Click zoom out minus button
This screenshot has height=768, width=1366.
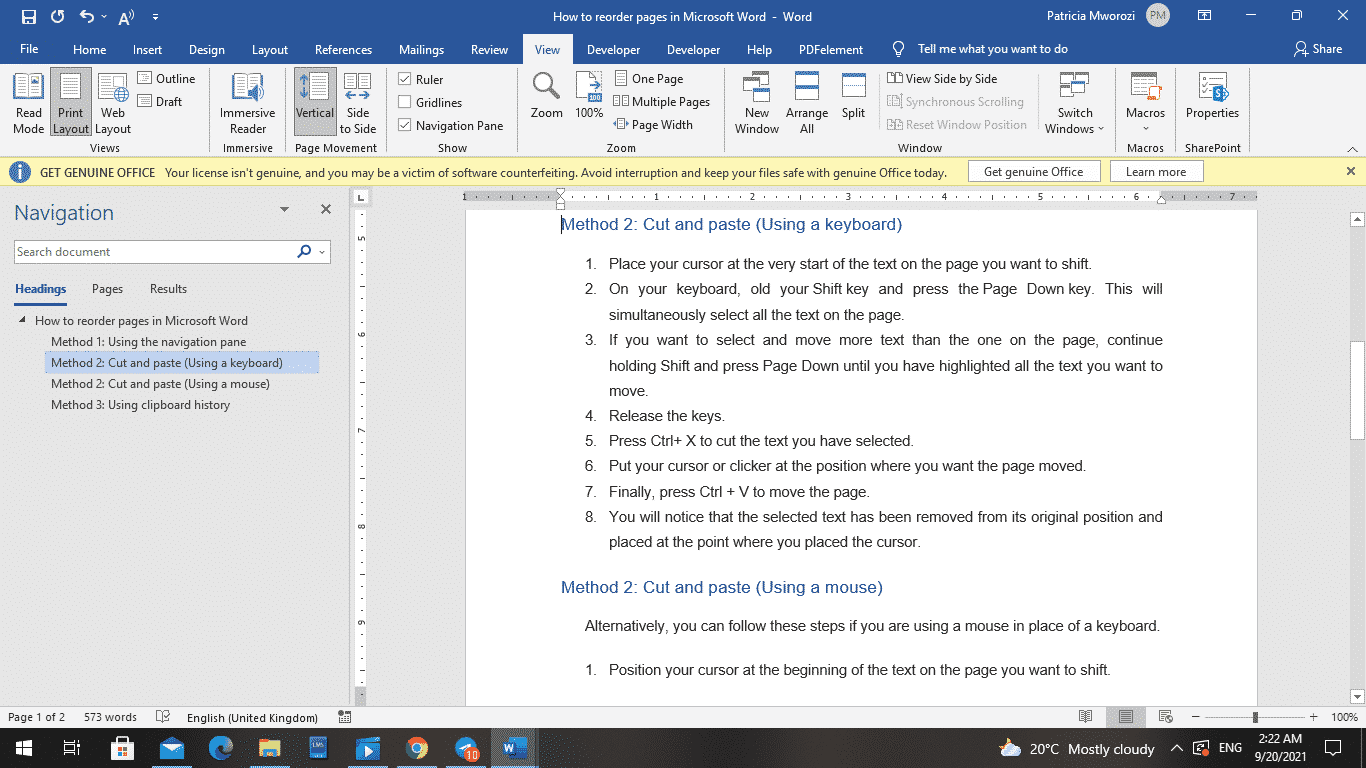click(x=1196, y=717)
